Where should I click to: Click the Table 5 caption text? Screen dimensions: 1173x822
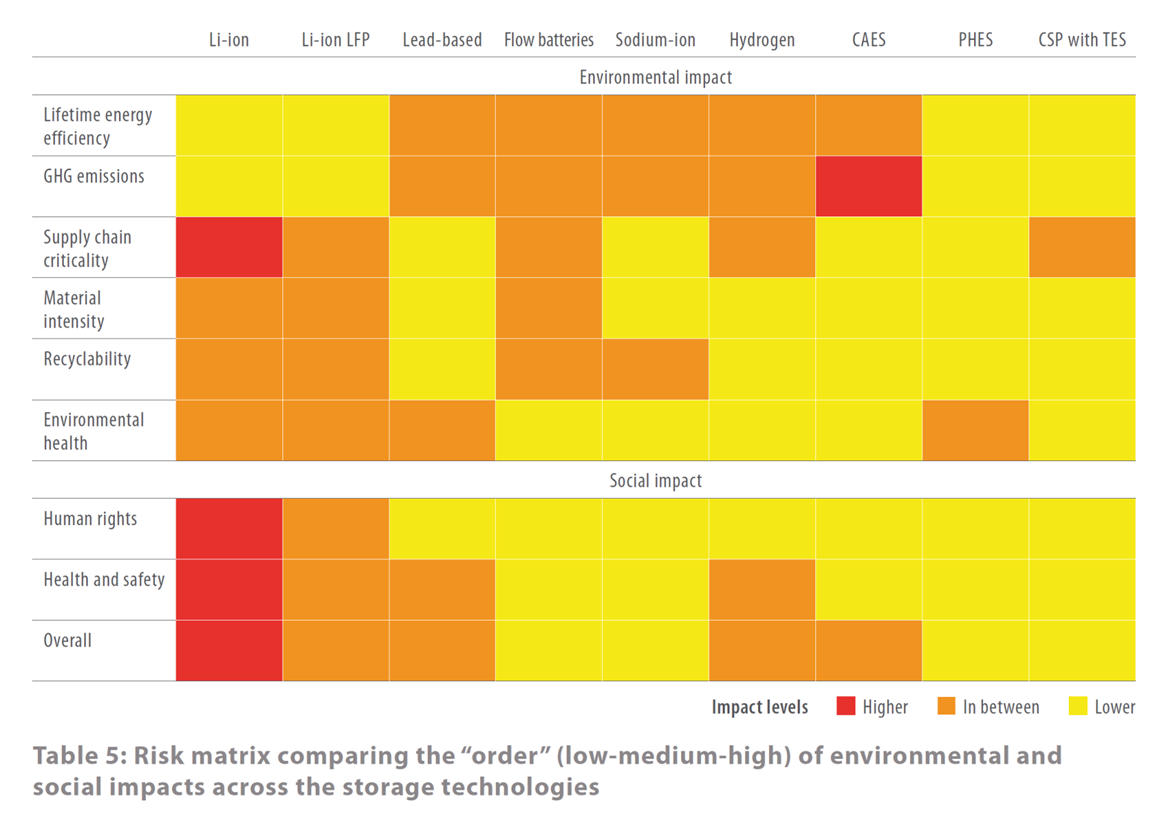pyautogui.click(x=546, y=770)
